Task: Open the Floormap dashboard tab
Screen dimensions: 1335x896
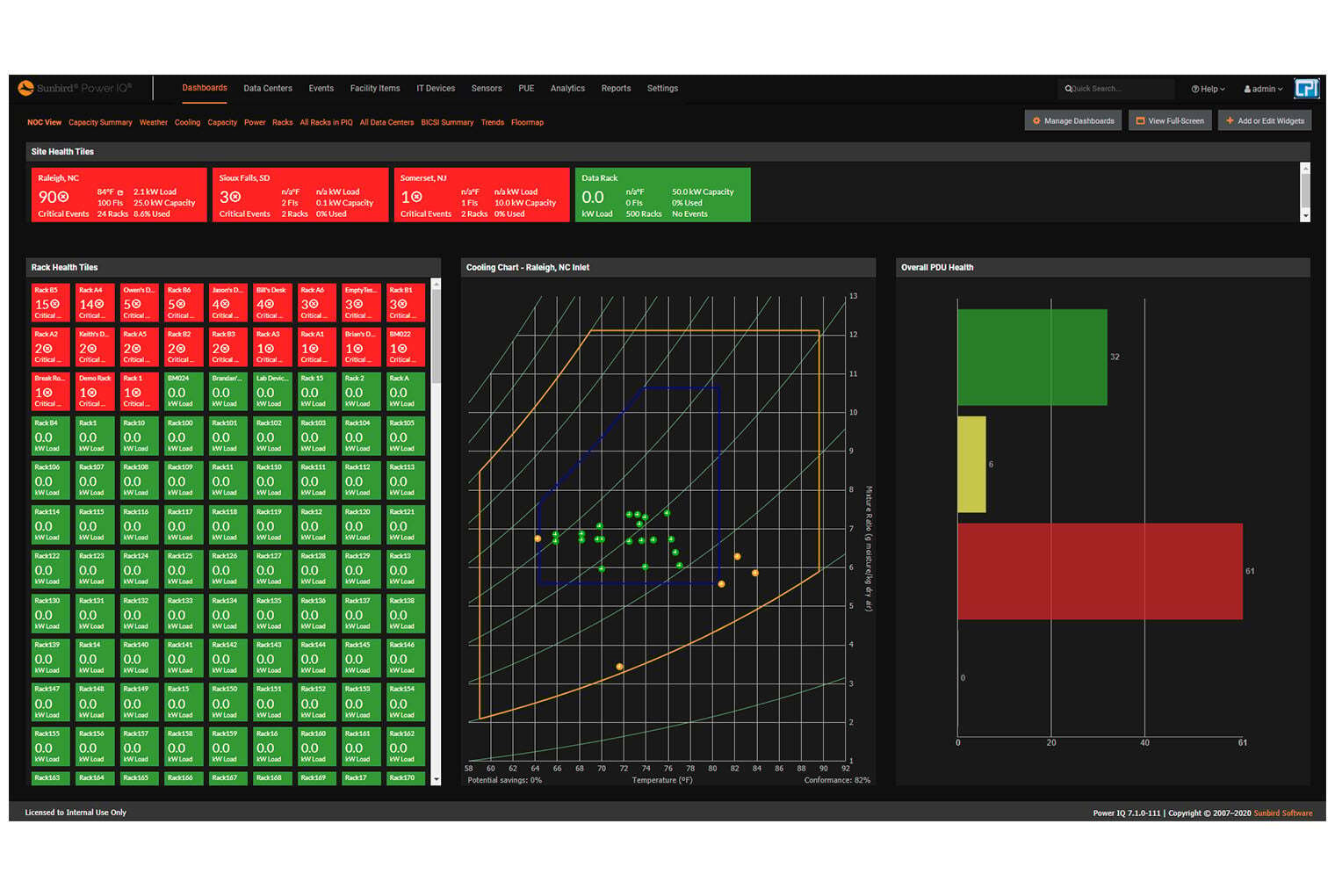Action: (x=527, y=123)
